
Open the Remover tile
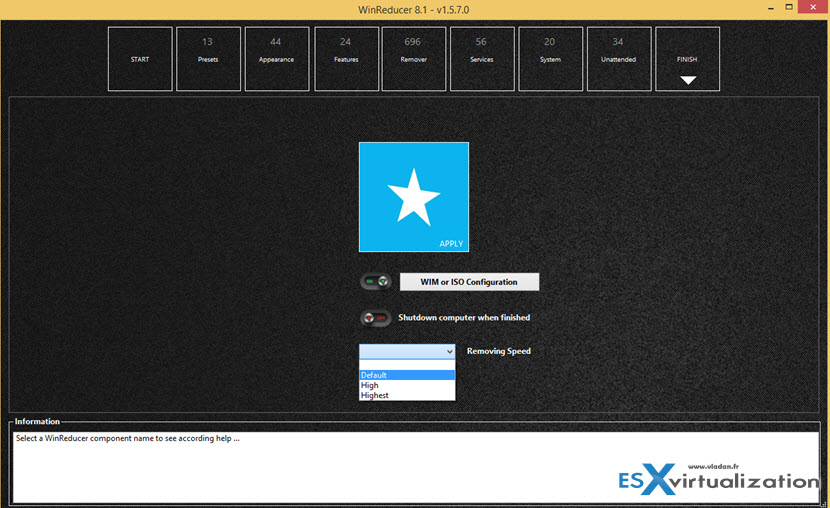click(413, 59)
